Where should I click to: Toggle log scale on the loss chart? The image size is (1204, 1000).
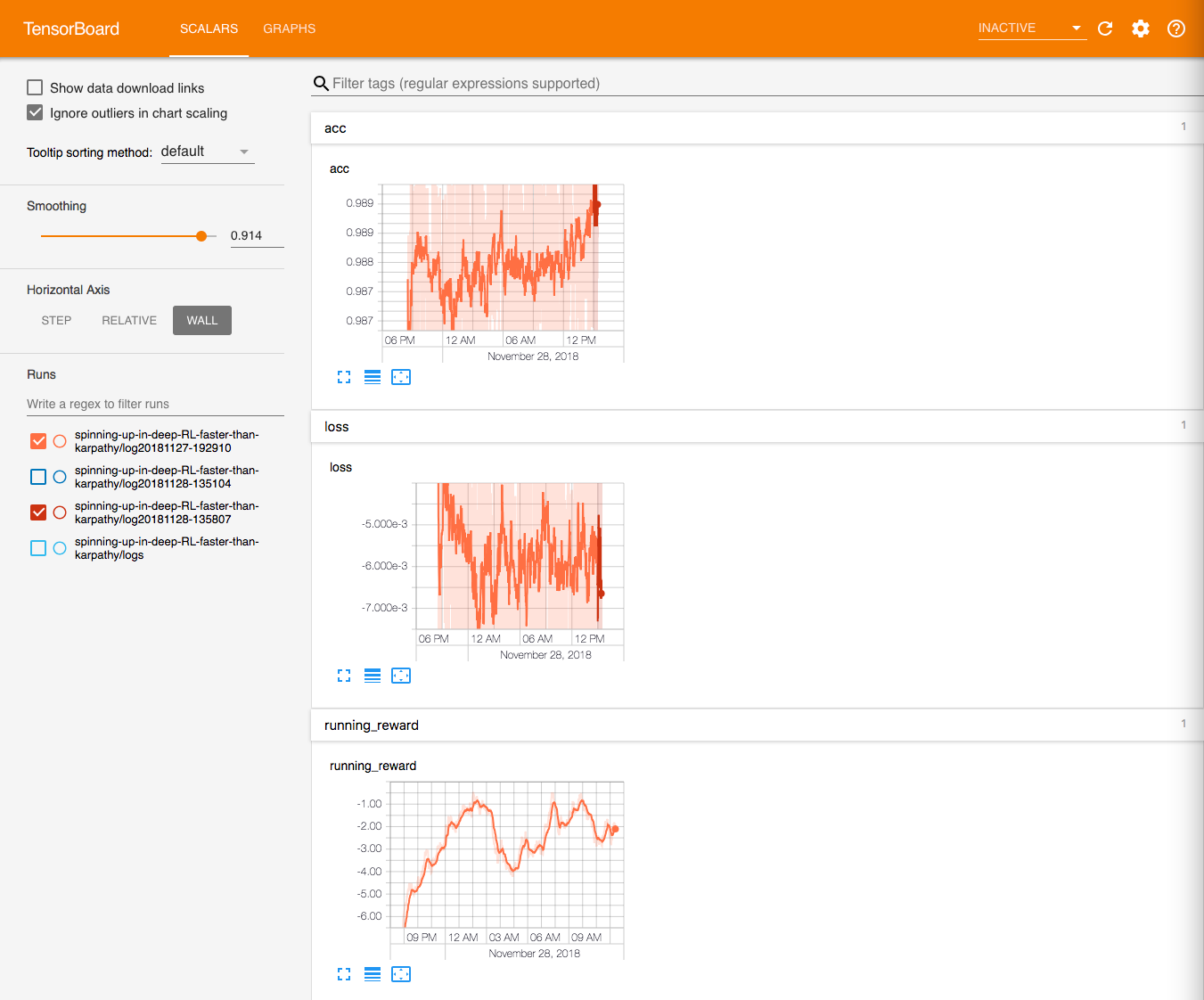pyautogui.click(x=373, y=676)
